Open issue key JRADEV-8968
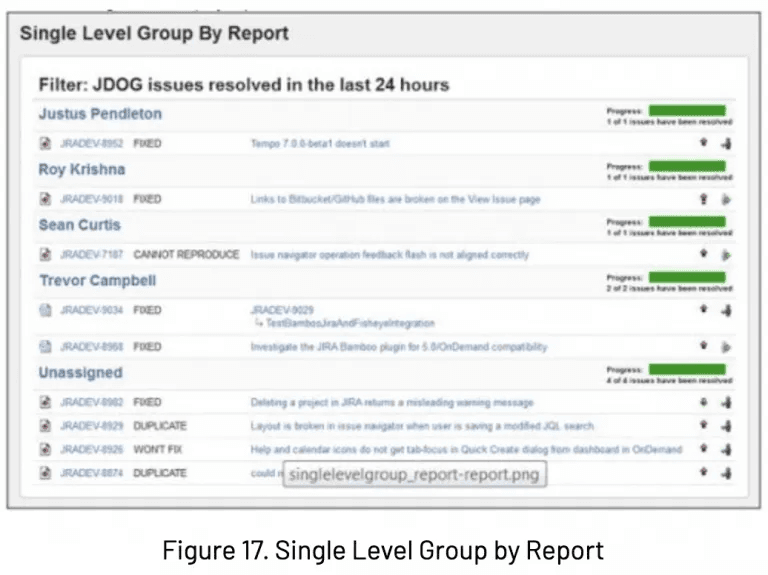This screenshot has height=575, width=768. 91,347
